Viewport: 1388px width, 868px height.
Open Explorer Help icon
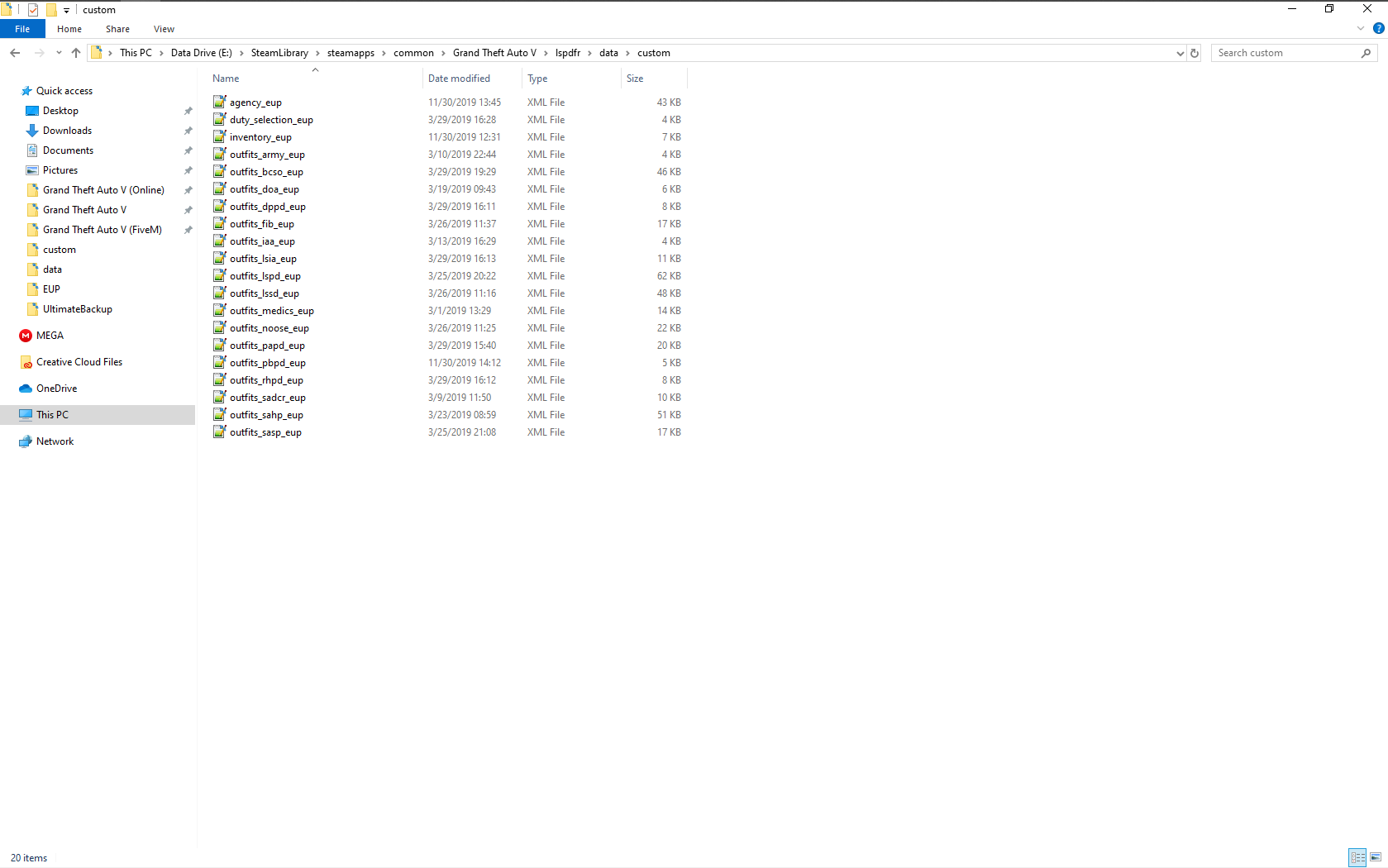(x=1379, y=29)
